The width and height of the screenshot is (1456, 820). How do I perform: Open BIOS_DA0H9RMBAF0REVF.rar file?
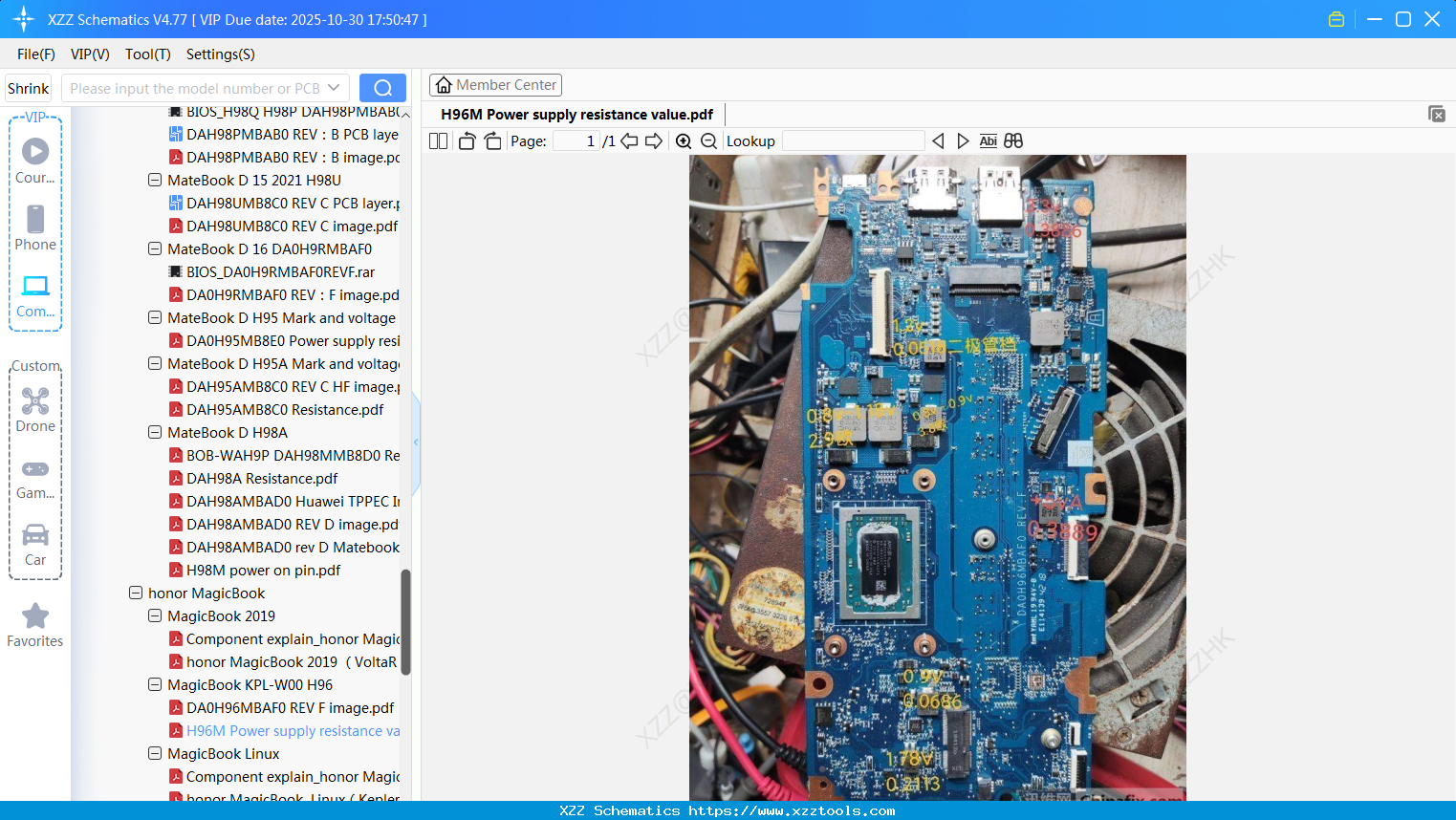[272, 271]
